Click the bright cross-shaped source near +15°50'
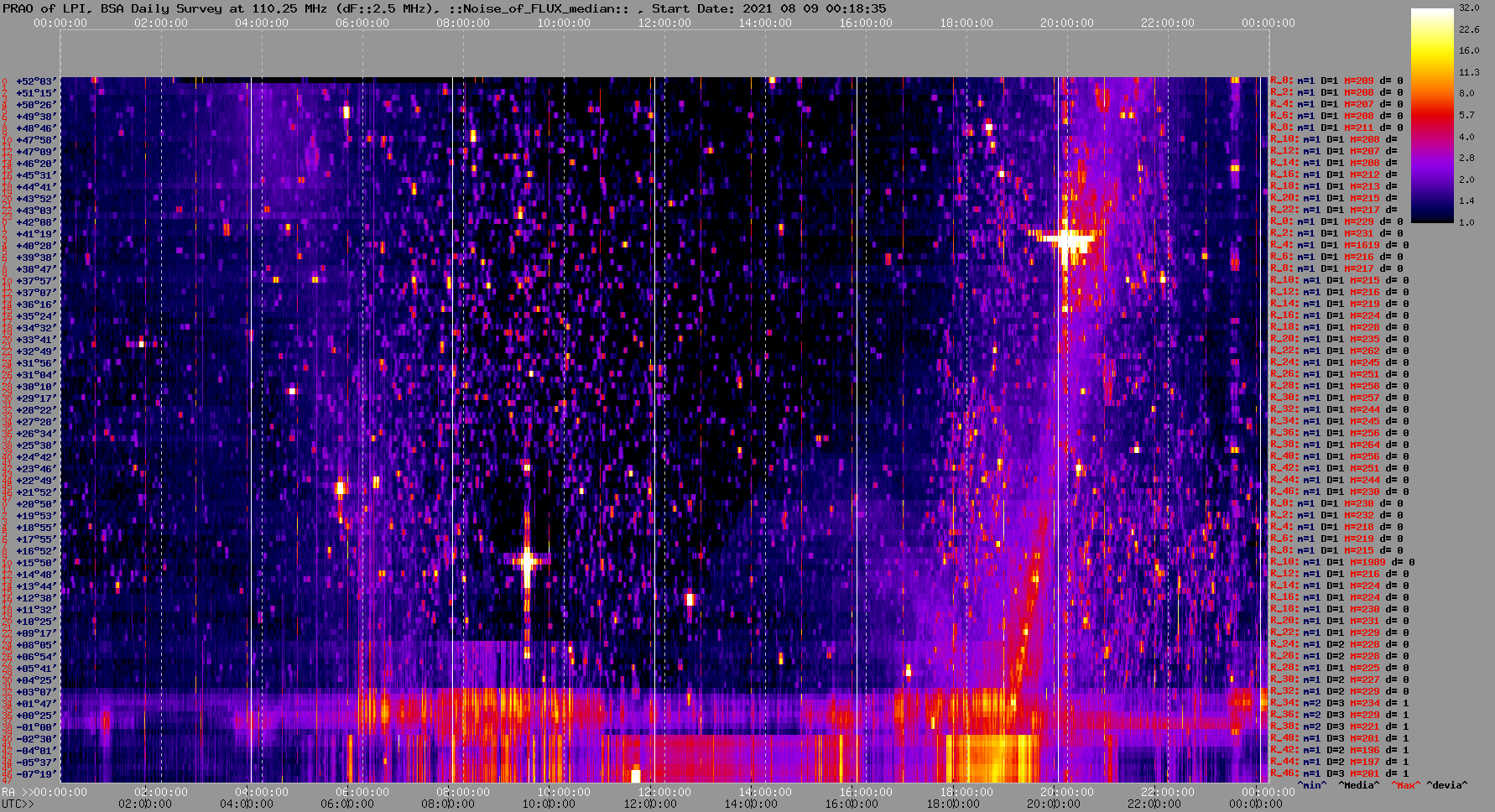This screenshot has height=812, width=1495. coord(527,560)
